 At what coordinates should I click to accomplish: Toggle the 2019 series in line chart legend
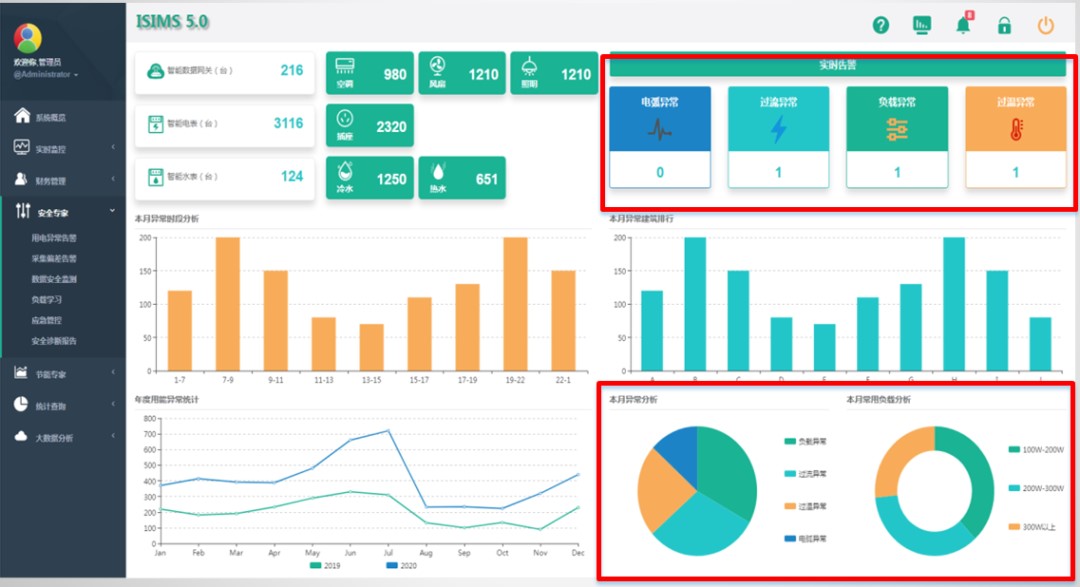(x=325, y=566)
